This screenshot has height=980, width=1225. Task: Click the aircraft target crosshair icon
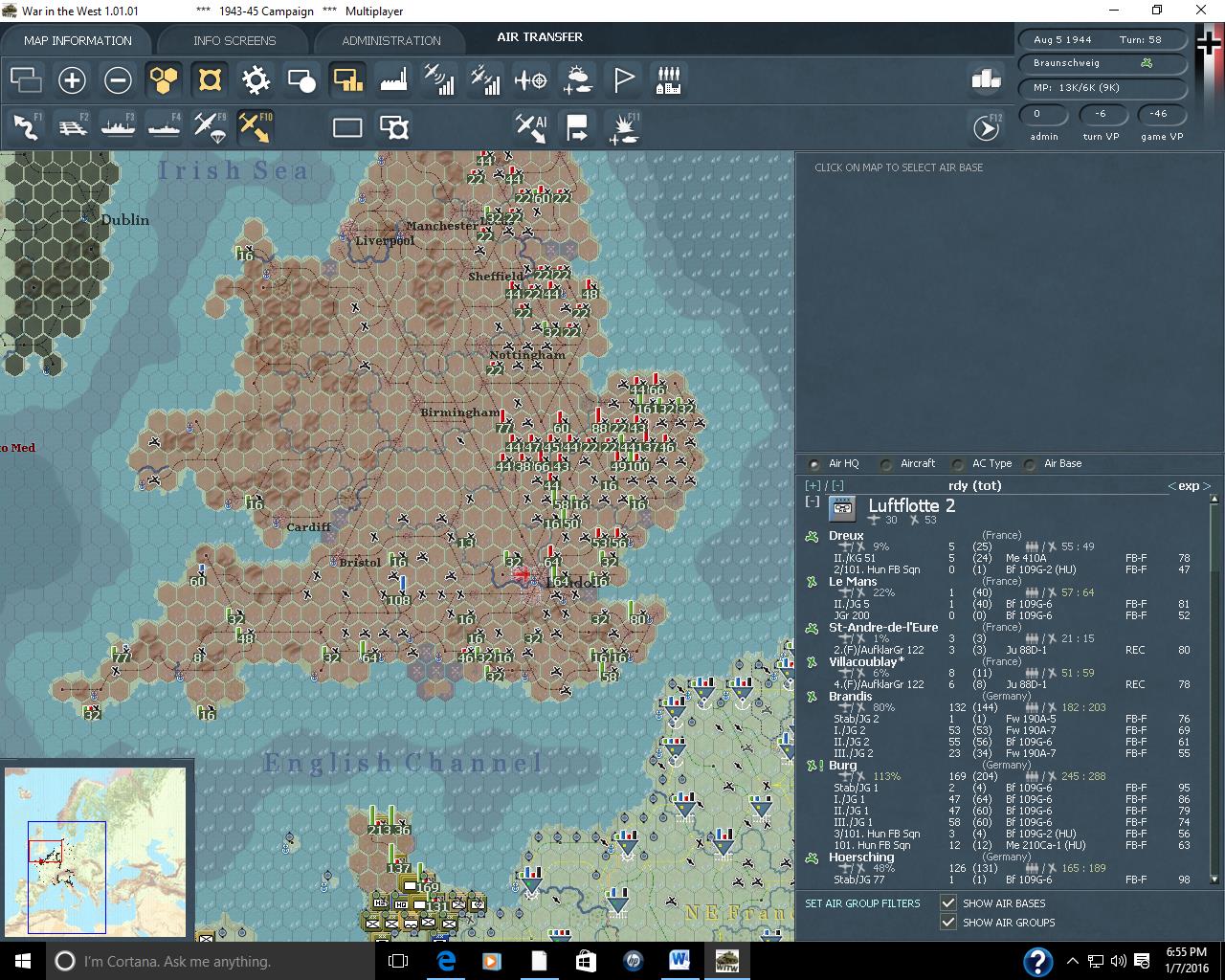click(531, 80)
